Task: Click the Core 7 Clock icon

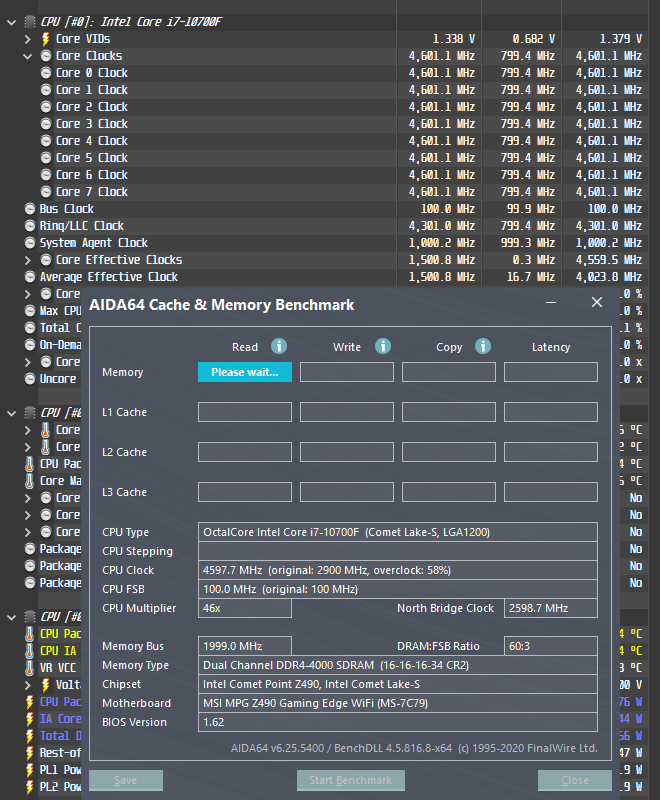Action: [46, 192]
